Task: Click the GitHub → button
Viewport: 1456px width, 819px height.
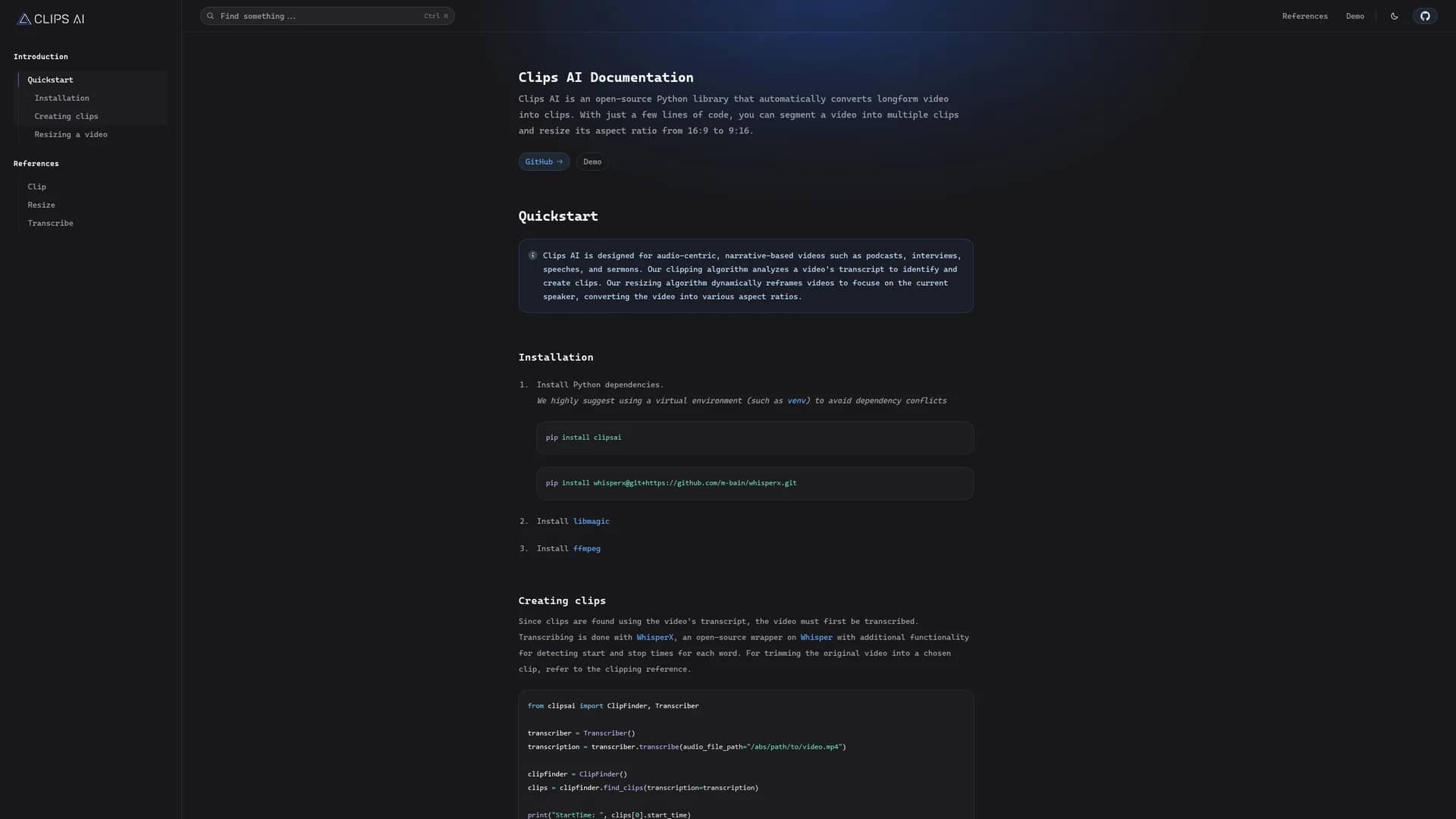Action: pos(544,162)
